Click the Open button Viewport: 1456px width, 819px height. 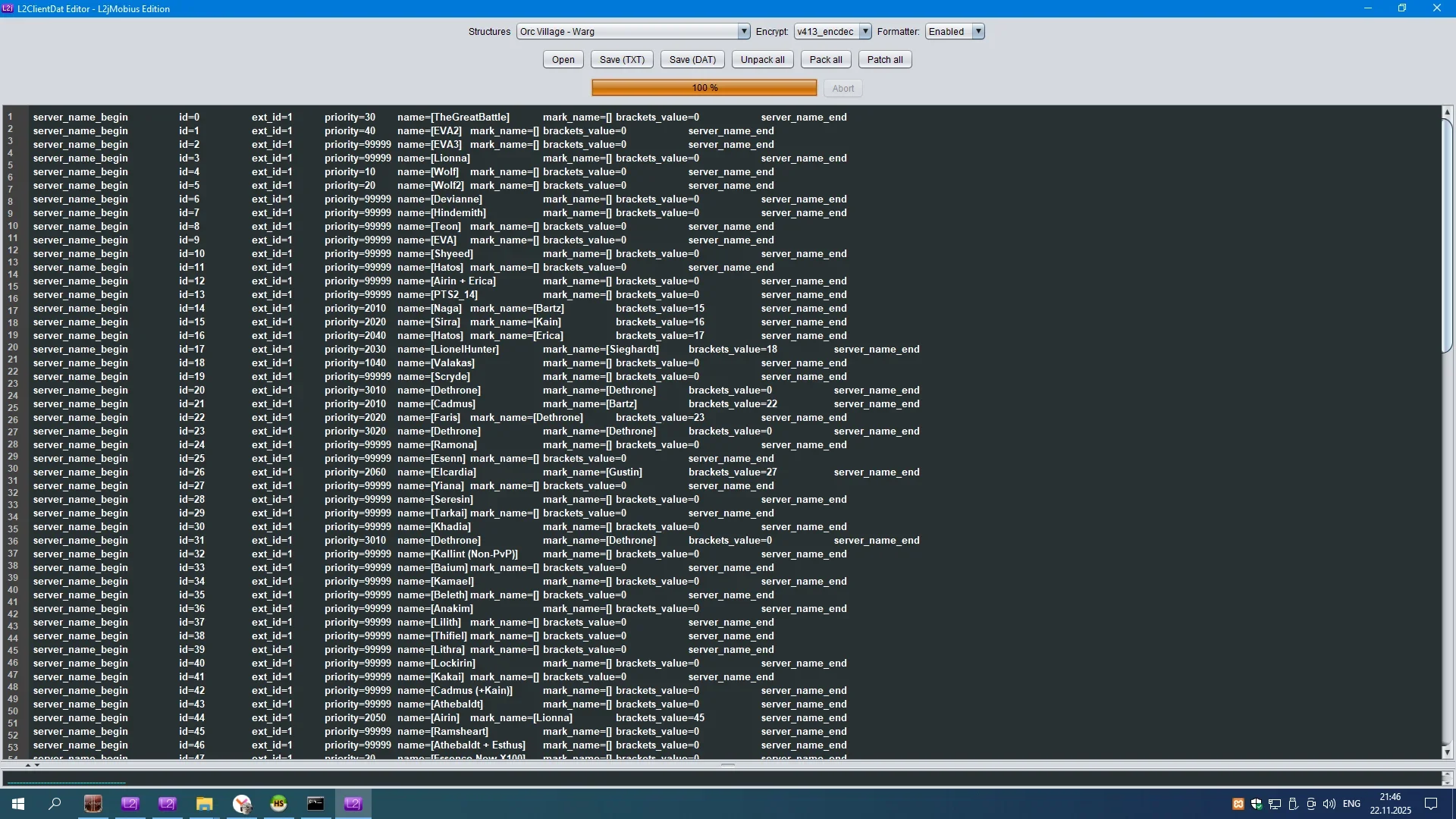click(563, 60)
